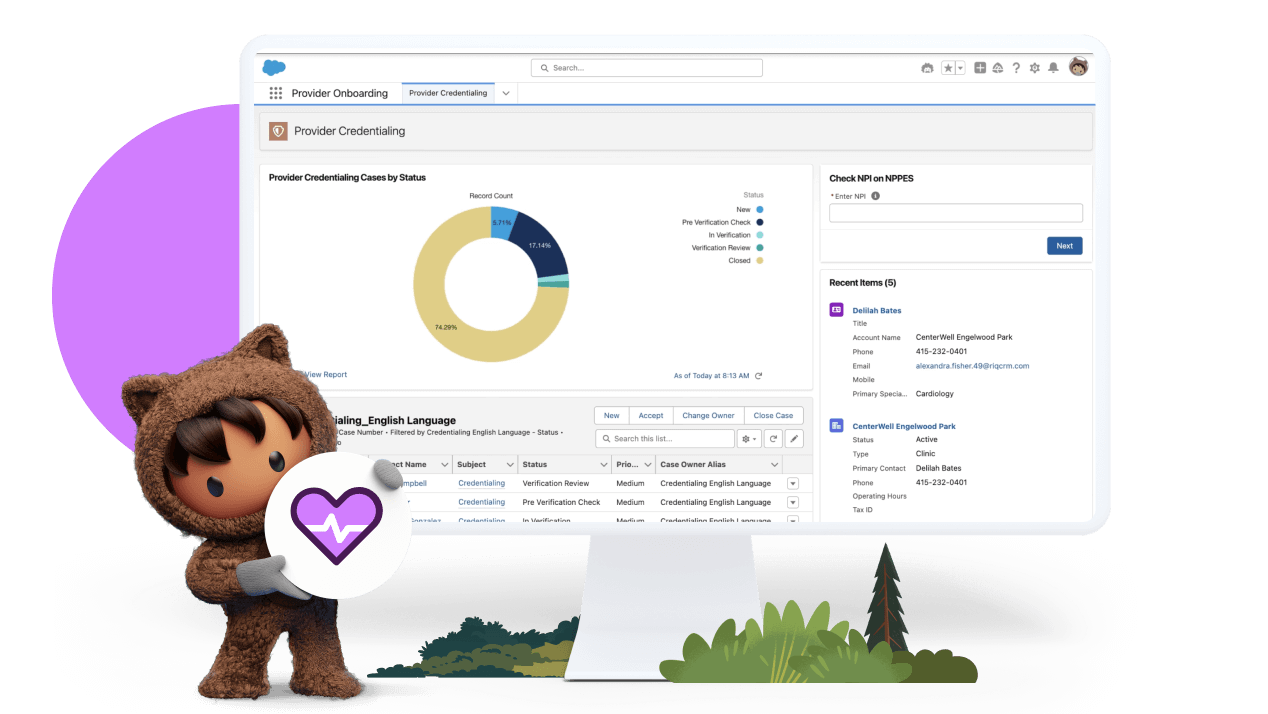Open row actions for the Verification Review case
This screenshot has width=1268, height=714.
pos(793,484)
